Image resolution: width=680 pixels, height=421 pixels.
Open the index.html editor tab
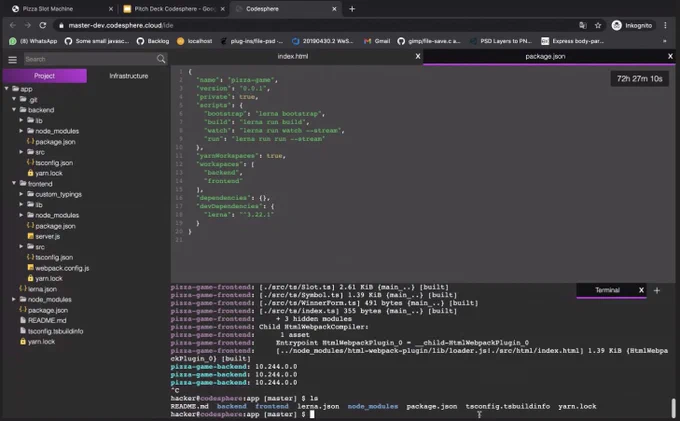[293, 56]
